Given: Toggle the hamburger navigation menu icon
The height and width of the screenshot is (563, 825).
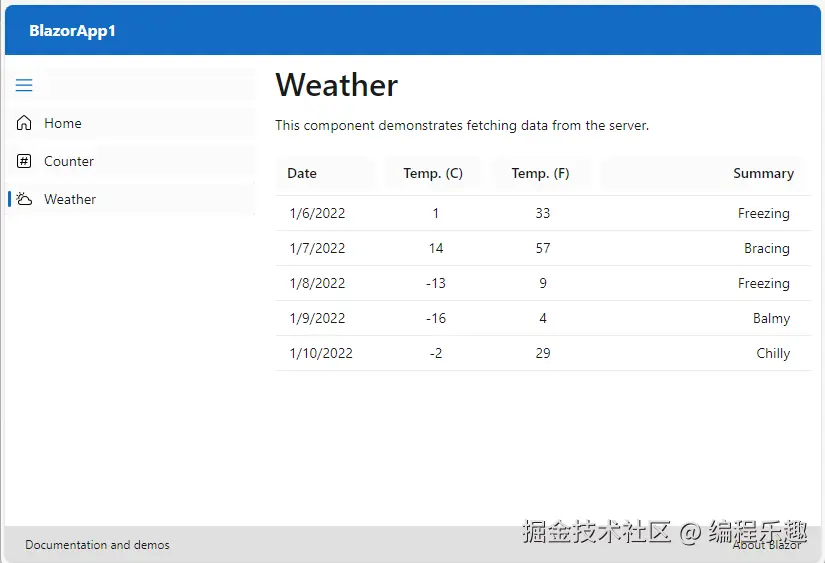Looking at the screenshot, I should click(x=24, y=85).
